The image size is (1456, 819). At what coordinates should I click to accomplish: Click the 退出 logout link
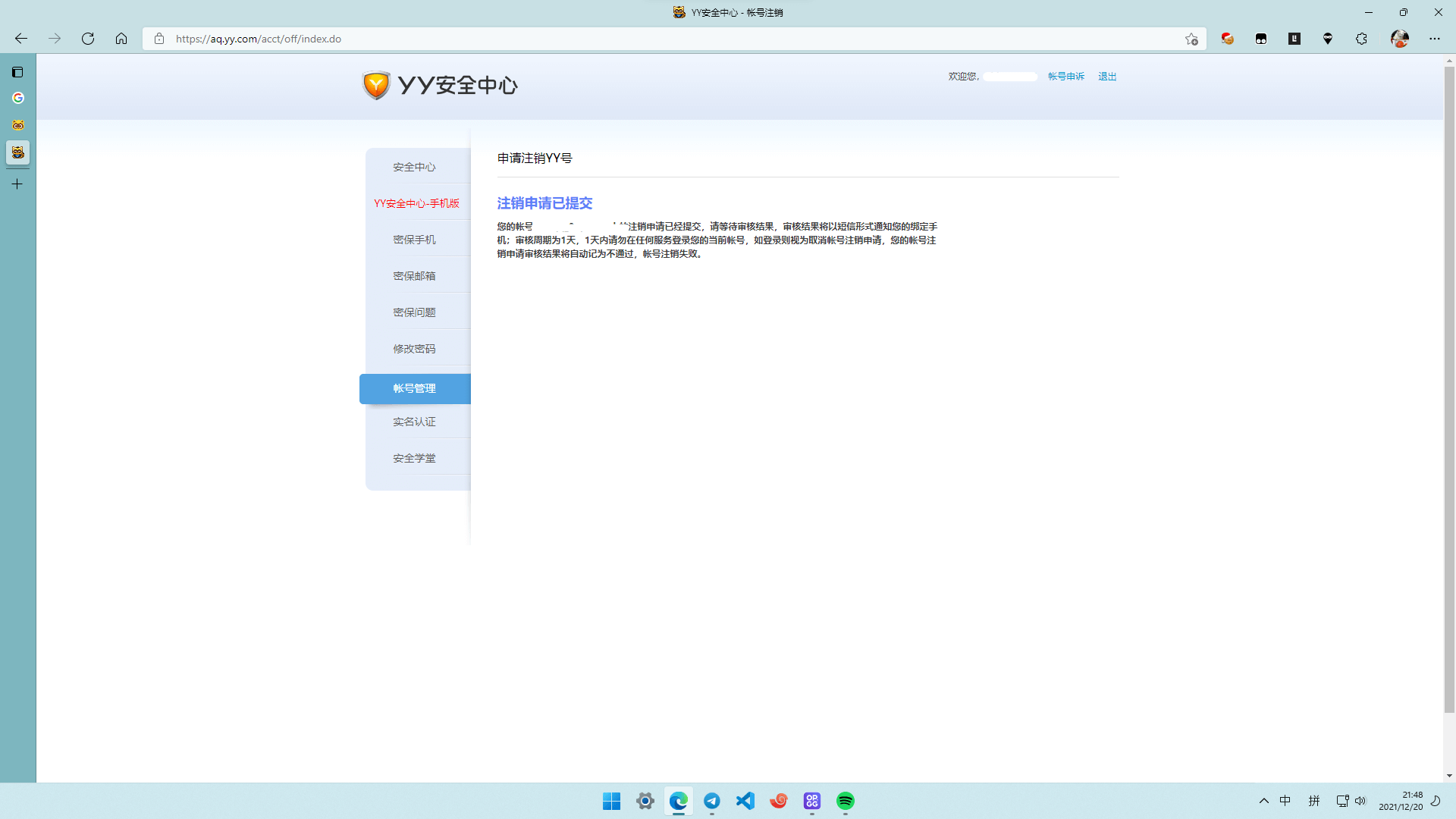pos(1107,77)
